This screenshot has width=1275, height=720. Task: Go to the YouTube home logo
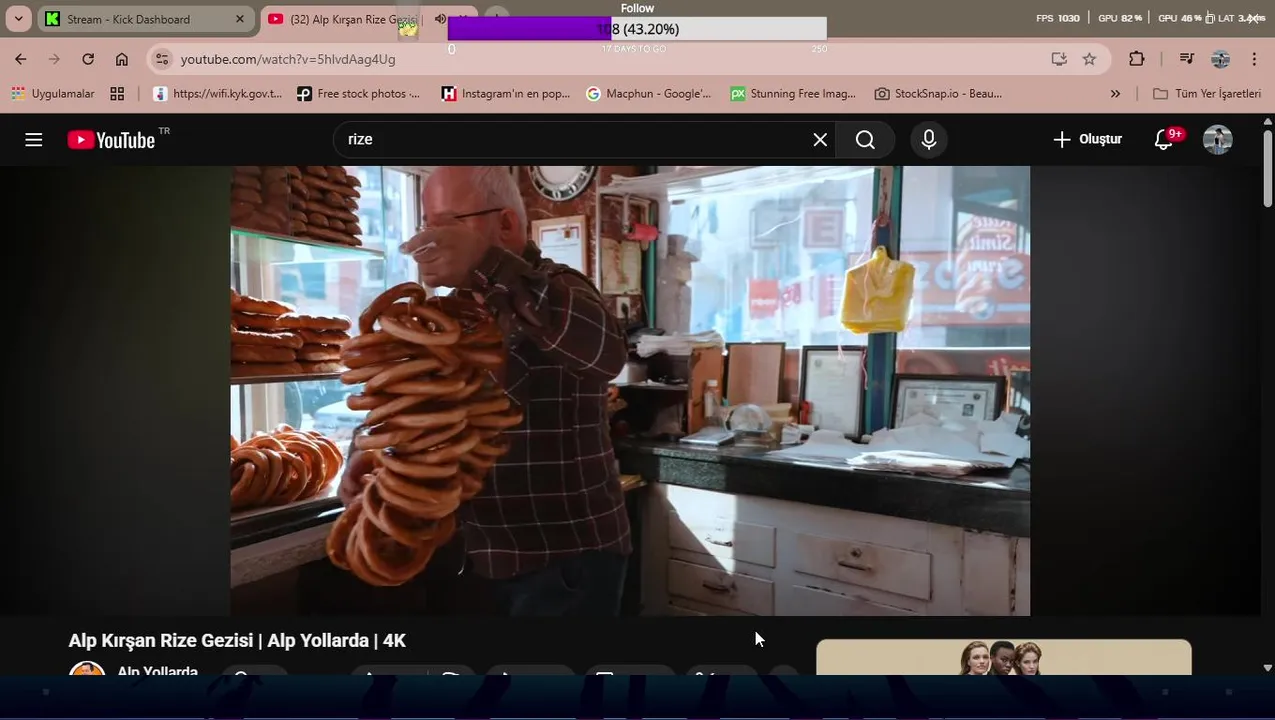click(x=111, y=140)
